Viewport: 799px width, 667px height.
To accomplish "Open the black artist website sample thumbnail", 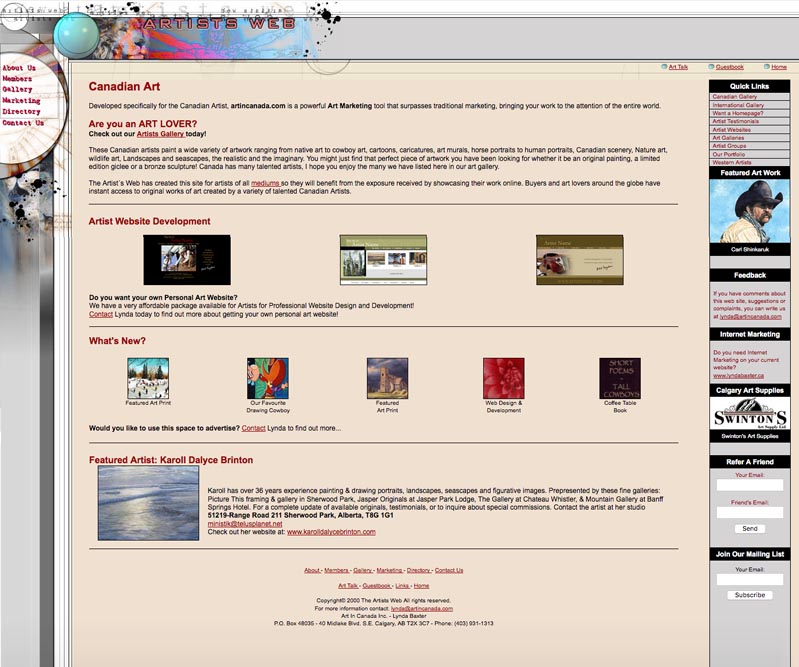I will pyautogui.click(x=187, y=260).
